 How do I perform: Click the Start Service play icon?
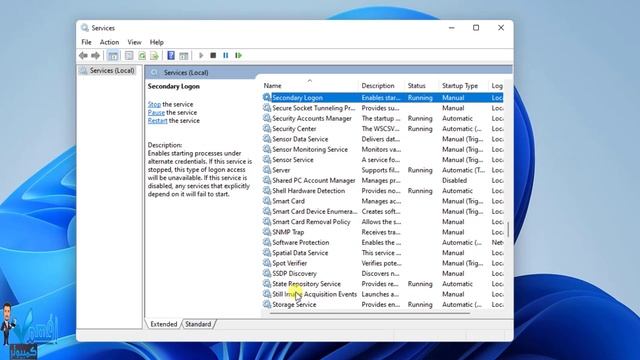pos(201,56)
